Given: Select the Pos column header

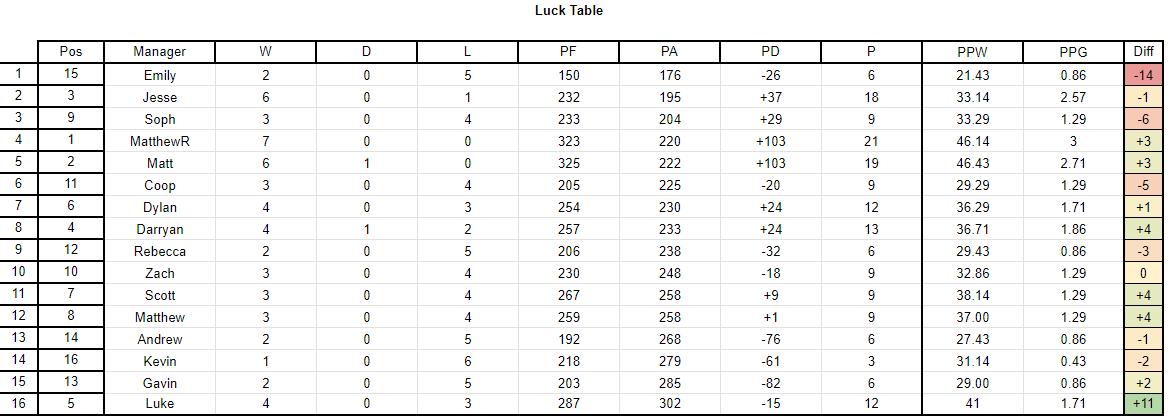Looking at the screenshot, I should [71, 52].
